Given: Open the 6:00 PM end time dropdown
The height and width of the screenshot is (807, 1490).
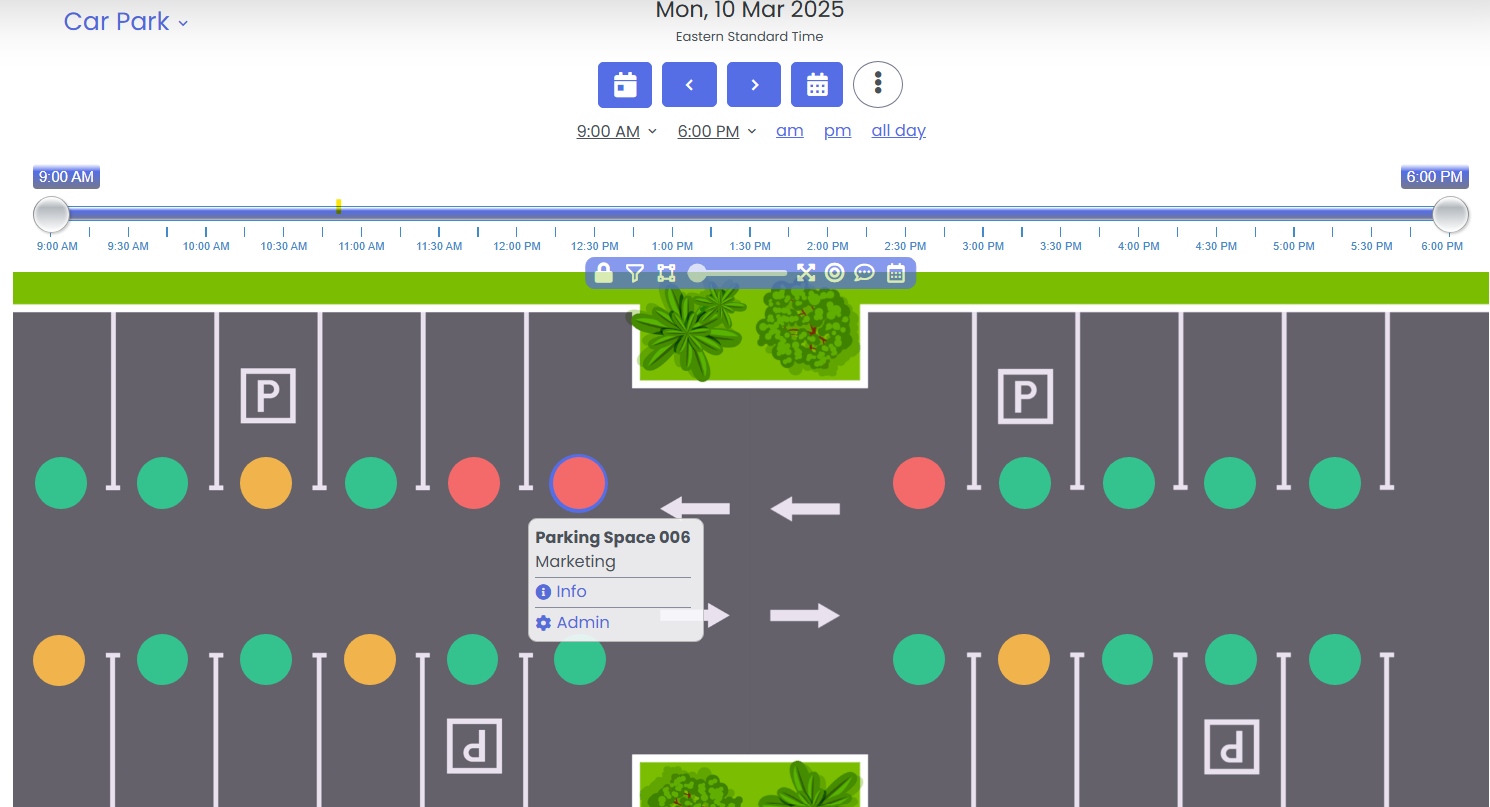Looking at the screenshot, I should pos(716,131).
